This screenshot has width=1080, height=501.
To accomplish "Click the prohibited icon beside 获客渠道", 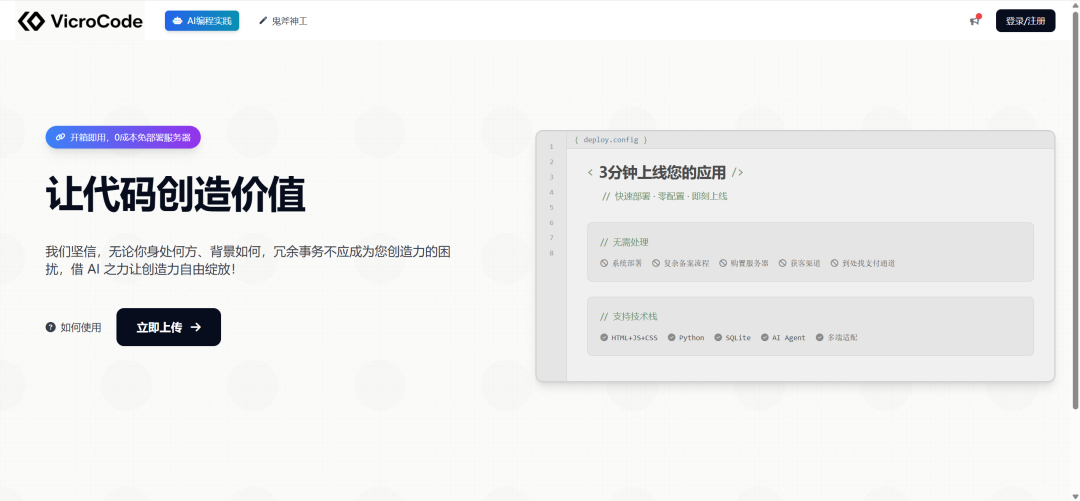I will click(783, 263).
